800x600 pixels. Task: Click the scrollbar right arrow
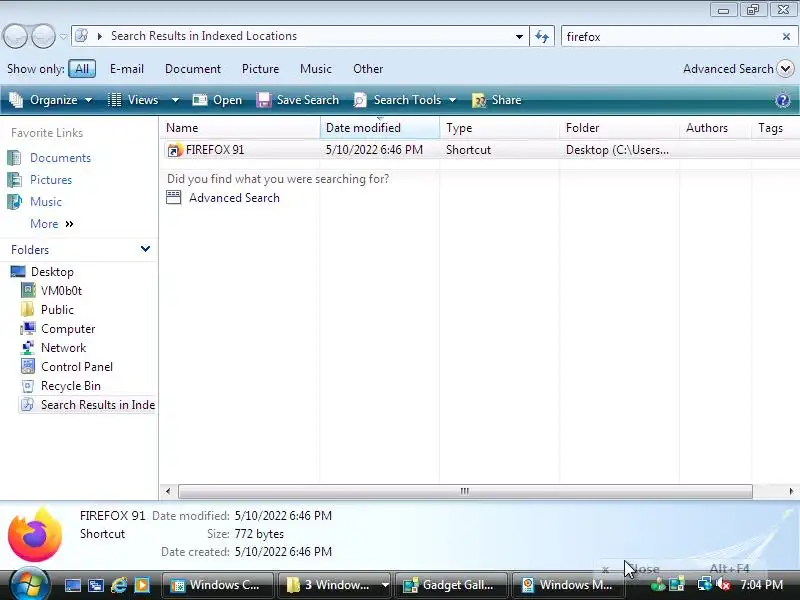tap(791, 491)
